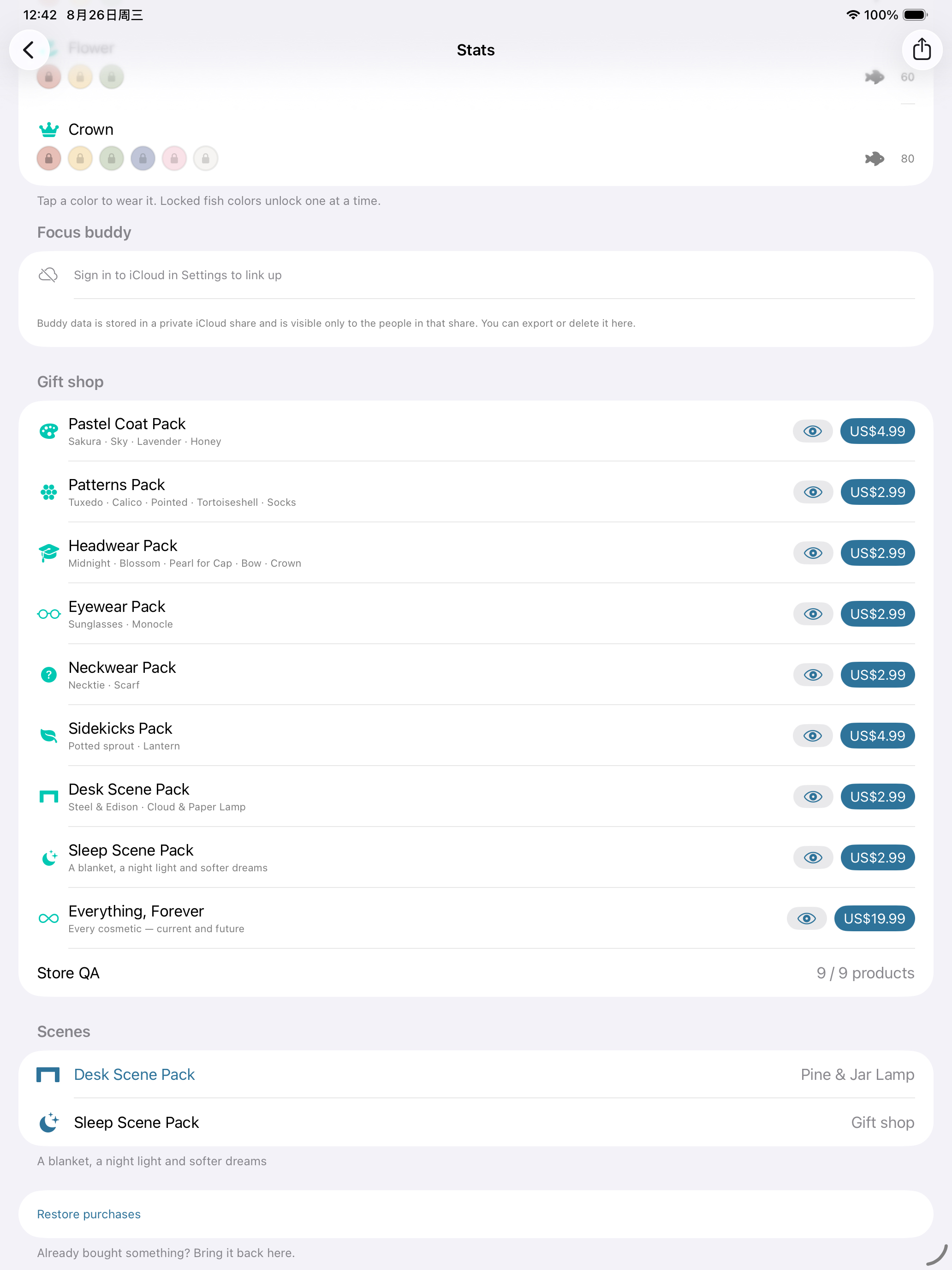Buy Everything, Forever for US$19.99
The image size is (952, 1270).
pos(875,919)
